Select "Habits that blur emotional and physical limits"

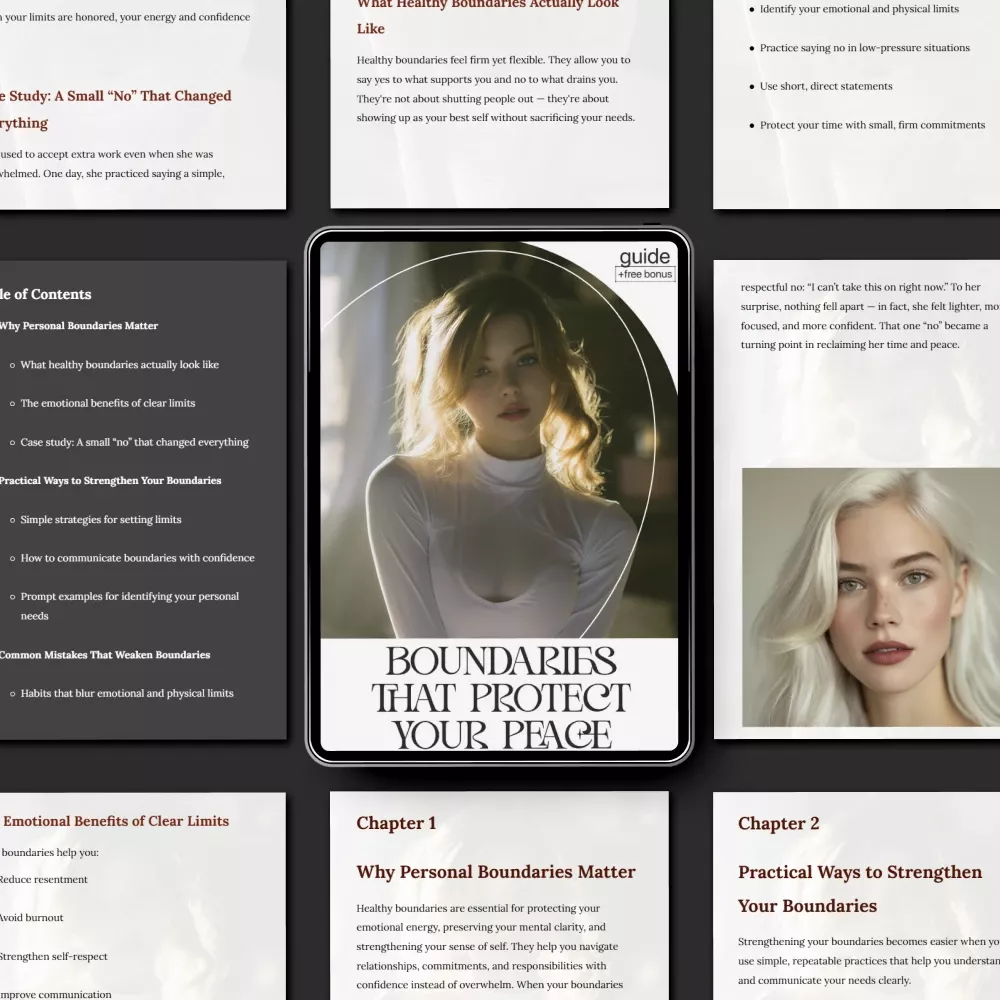(127, 693)
